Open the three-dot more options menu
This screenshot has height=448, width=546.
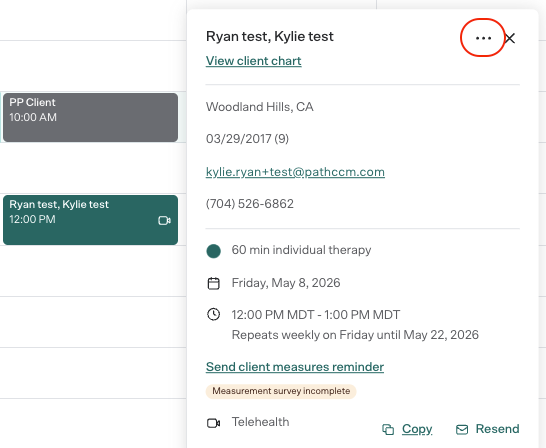[x=483, y=38]
